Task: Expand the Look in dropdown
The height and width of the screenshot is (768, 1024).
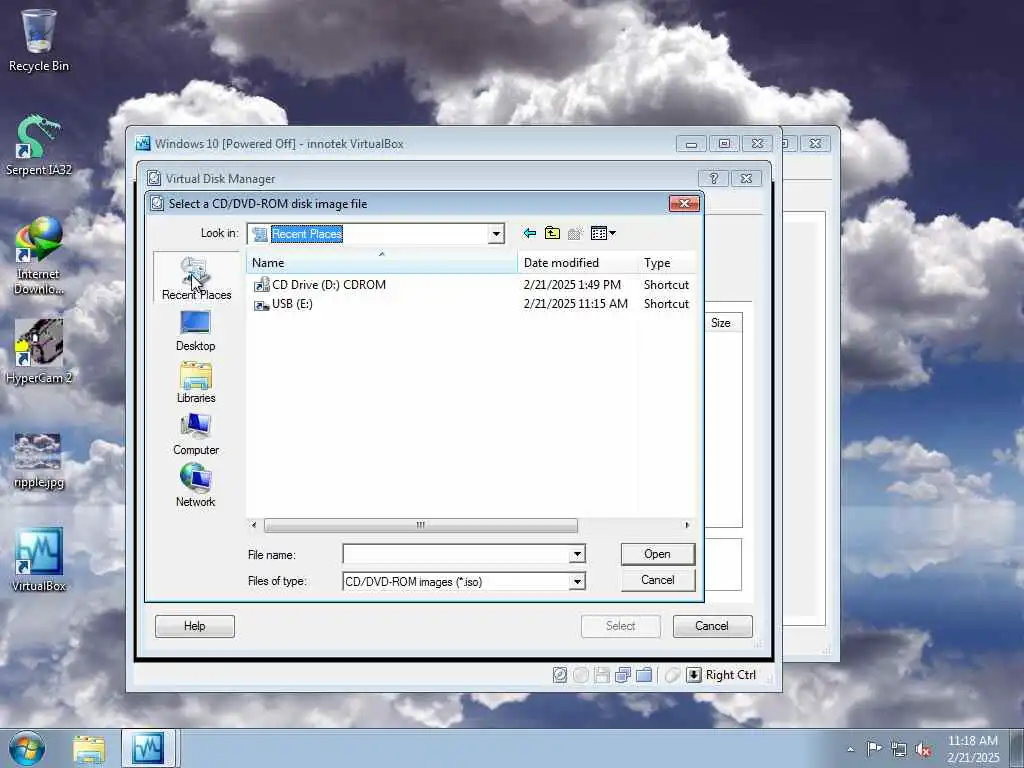Action: [x=496, y=234]
